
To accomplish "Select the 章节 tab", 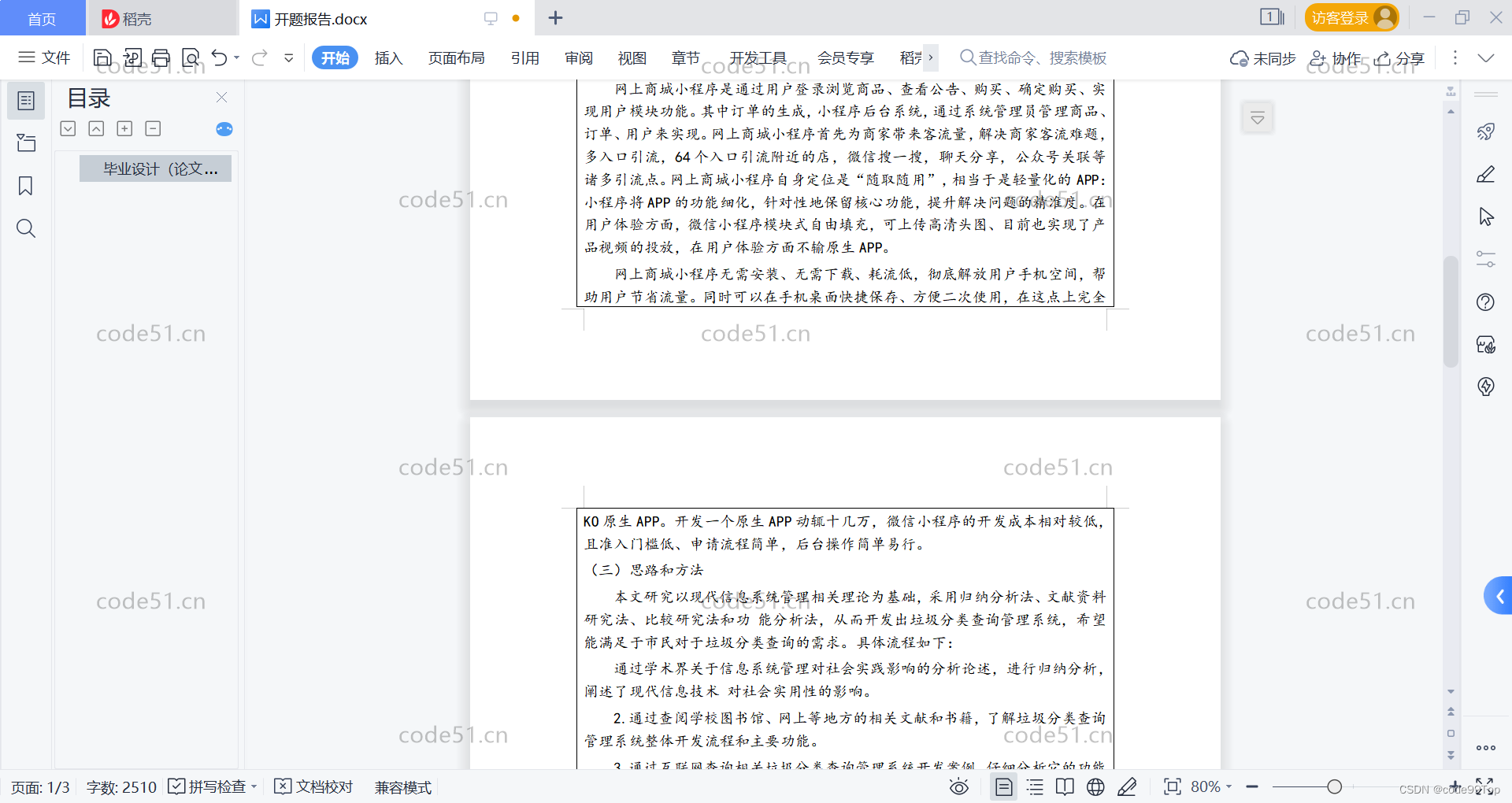I will click(x=686, y=57).
